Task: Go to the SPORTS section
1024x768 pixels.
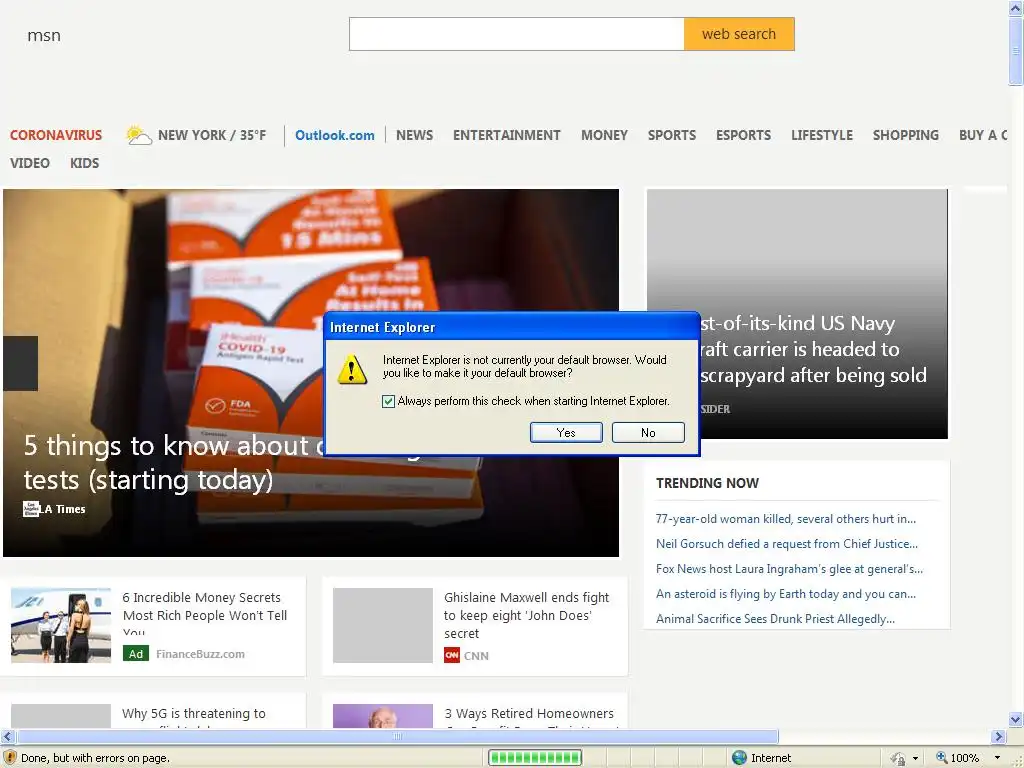Action: pyautogui.click(x=672, y=135)
